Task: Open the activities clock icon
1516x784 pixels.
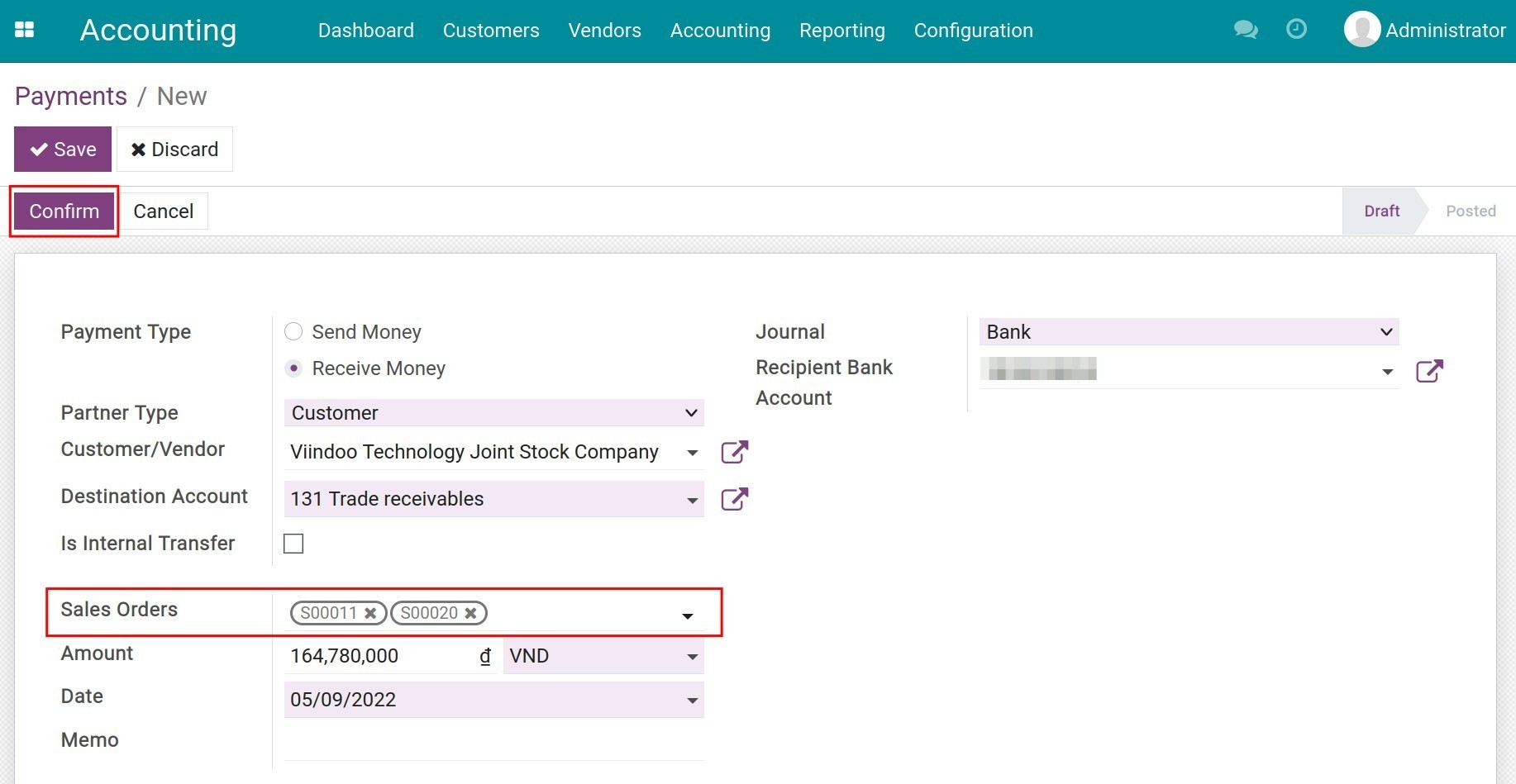Action: point(1297,29)
